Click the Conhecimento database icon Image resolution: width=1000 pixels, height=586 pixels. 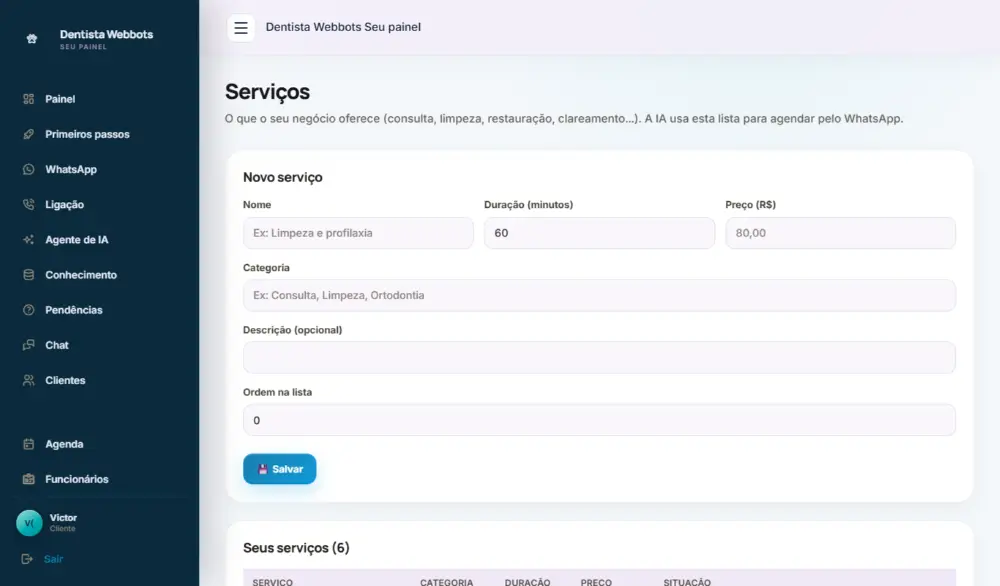29,275
